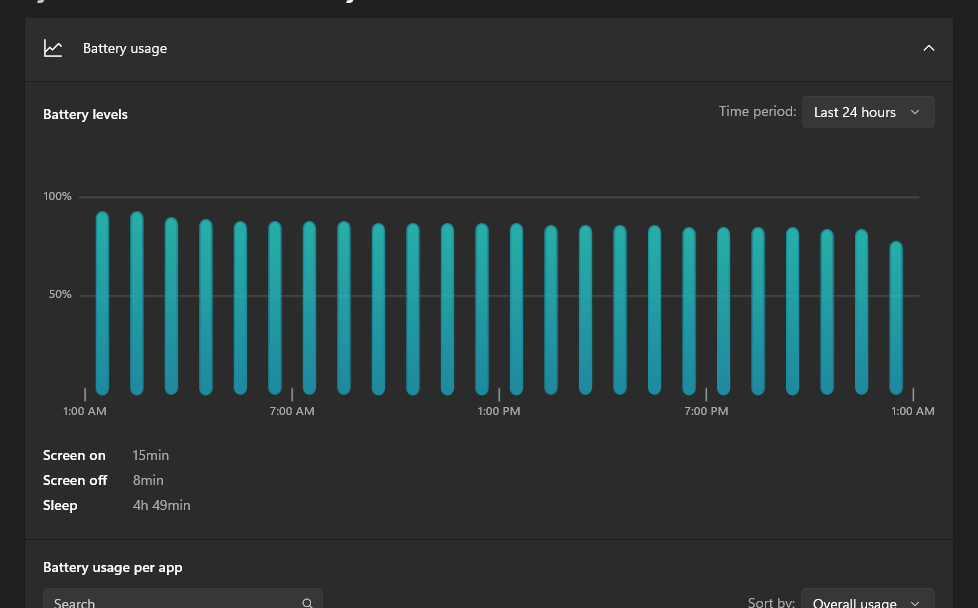978x608 pixels.
Task: Click the 7:00 AM time axis label
Action: pos(292,411)
